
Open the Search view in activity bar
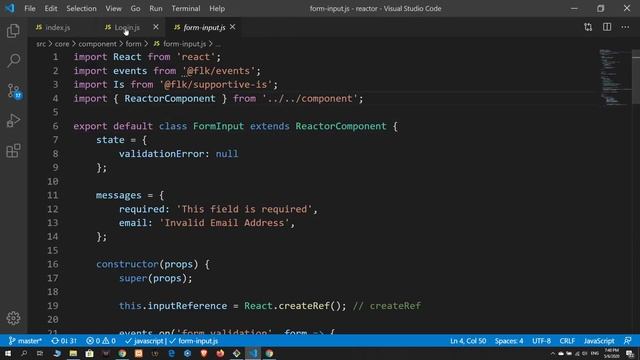[13, 61]
